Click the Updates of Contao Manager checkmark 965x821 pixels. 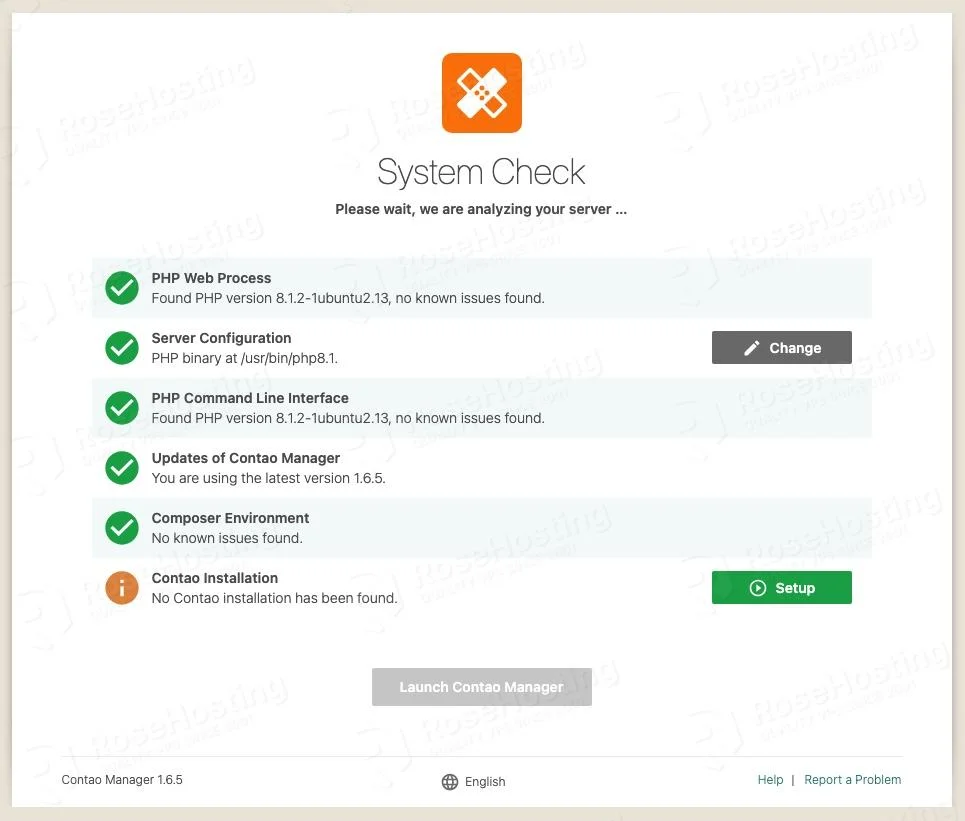pyautogui.click(x=122, y=468)
